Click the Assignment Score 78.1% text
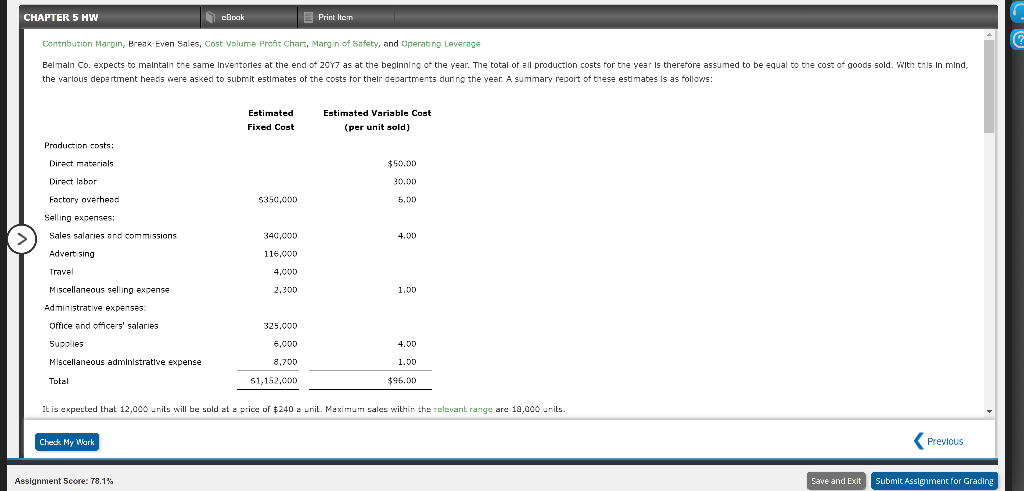Viewport: 1024px width, 491px height. [63, 481]
